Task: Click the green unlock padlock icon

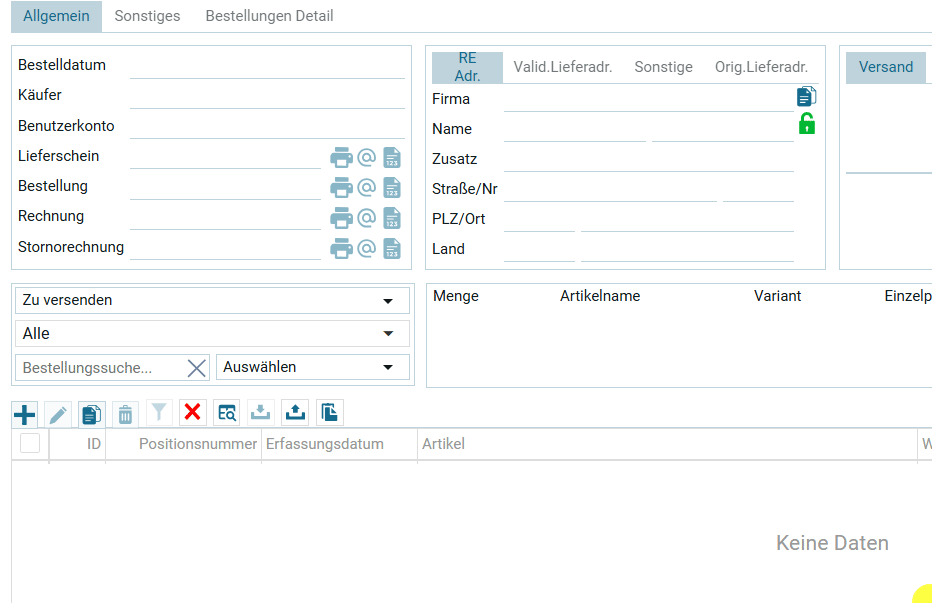Action: (x=806, y=124)
